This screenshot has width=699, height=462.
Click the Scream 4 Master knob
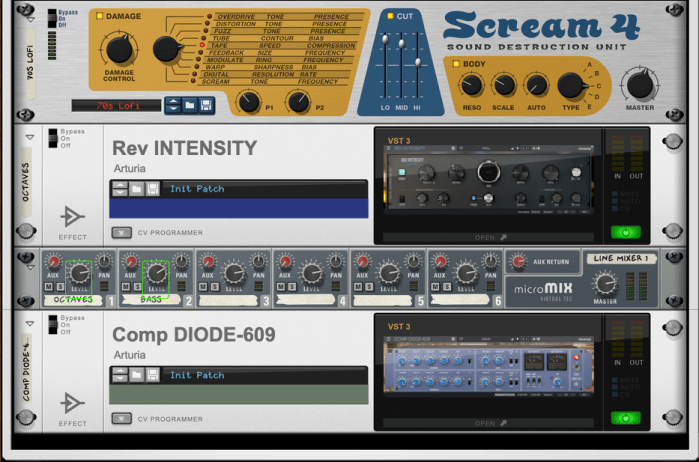(639, 85)
